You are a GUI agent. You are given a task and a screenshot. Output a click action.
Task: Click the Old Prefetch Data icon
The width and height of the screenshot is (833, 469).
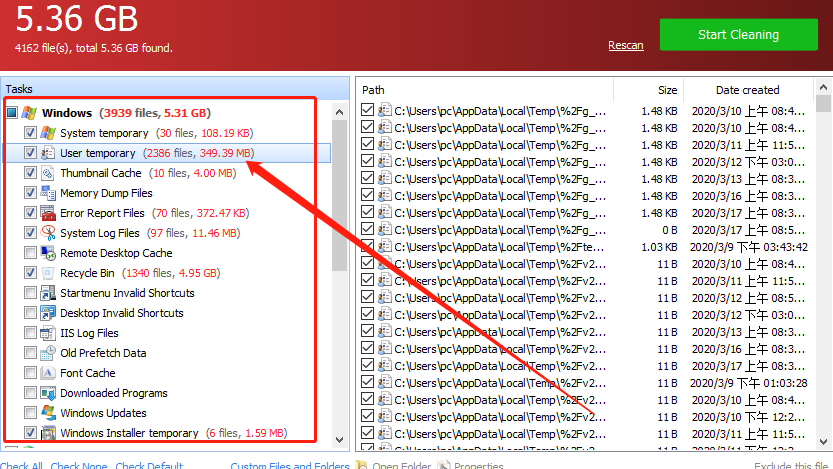[48, 353]
